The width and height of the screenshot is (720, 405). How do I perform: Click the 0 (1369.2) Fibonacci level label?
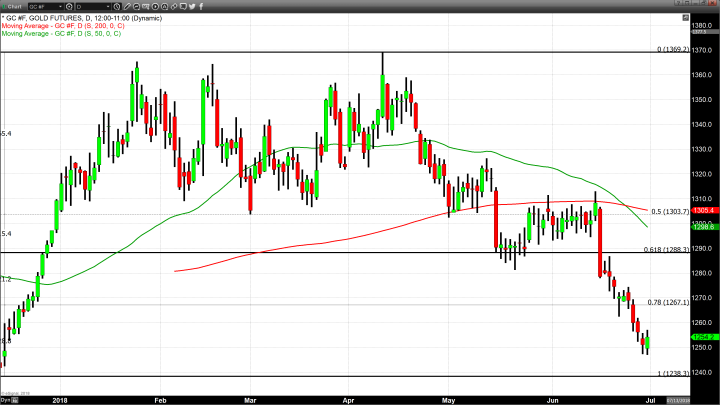tap(673, 49)
